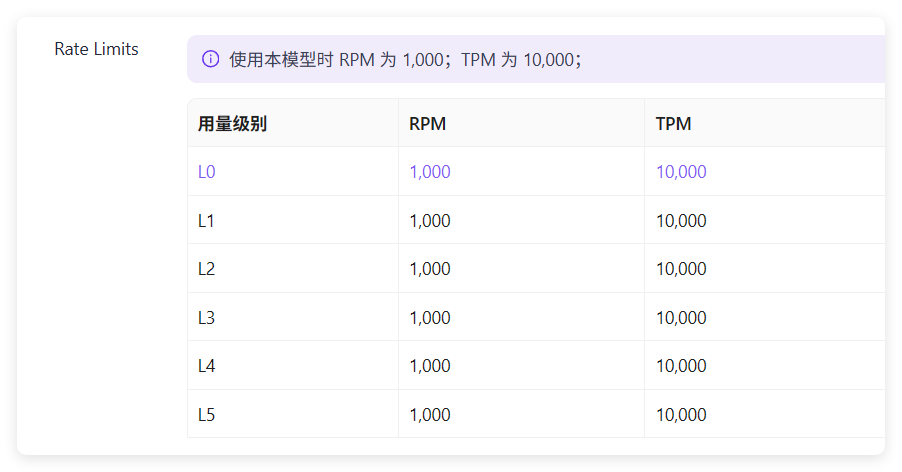Click the L0 row RPM value 1,000
The width and height of the screenshot is (902, 472).
pyautogui.click(x=430, y=172)
